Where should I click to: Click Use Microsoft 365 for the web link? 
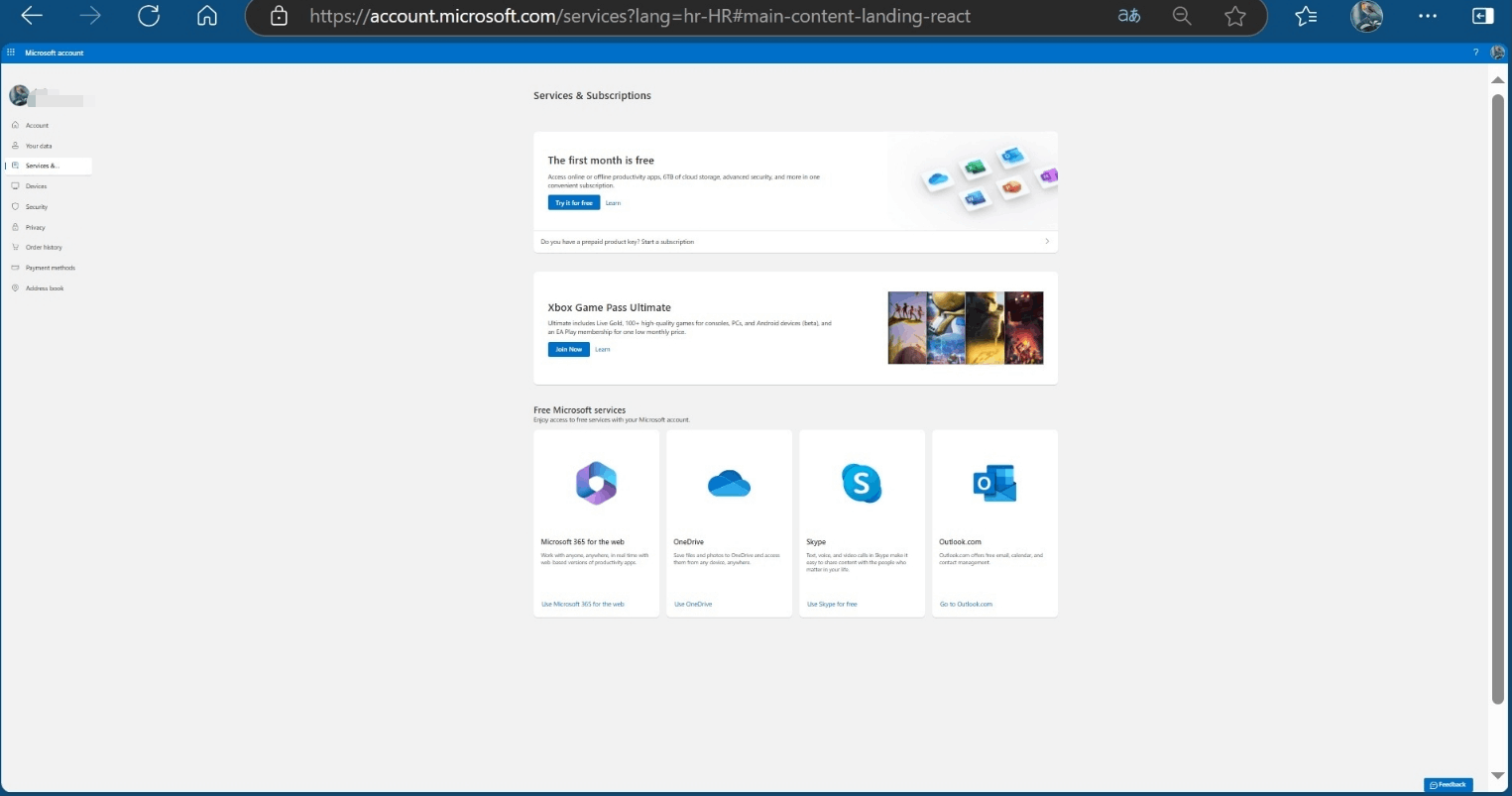click(x=583, y=604)
